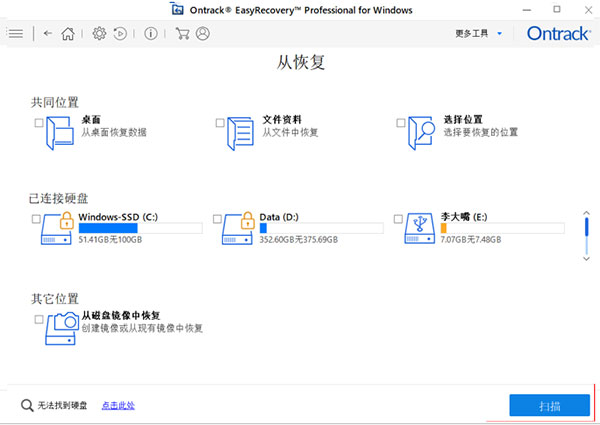
Task: Check the 文件资料 checkbox
Action: tap(220, 123)
